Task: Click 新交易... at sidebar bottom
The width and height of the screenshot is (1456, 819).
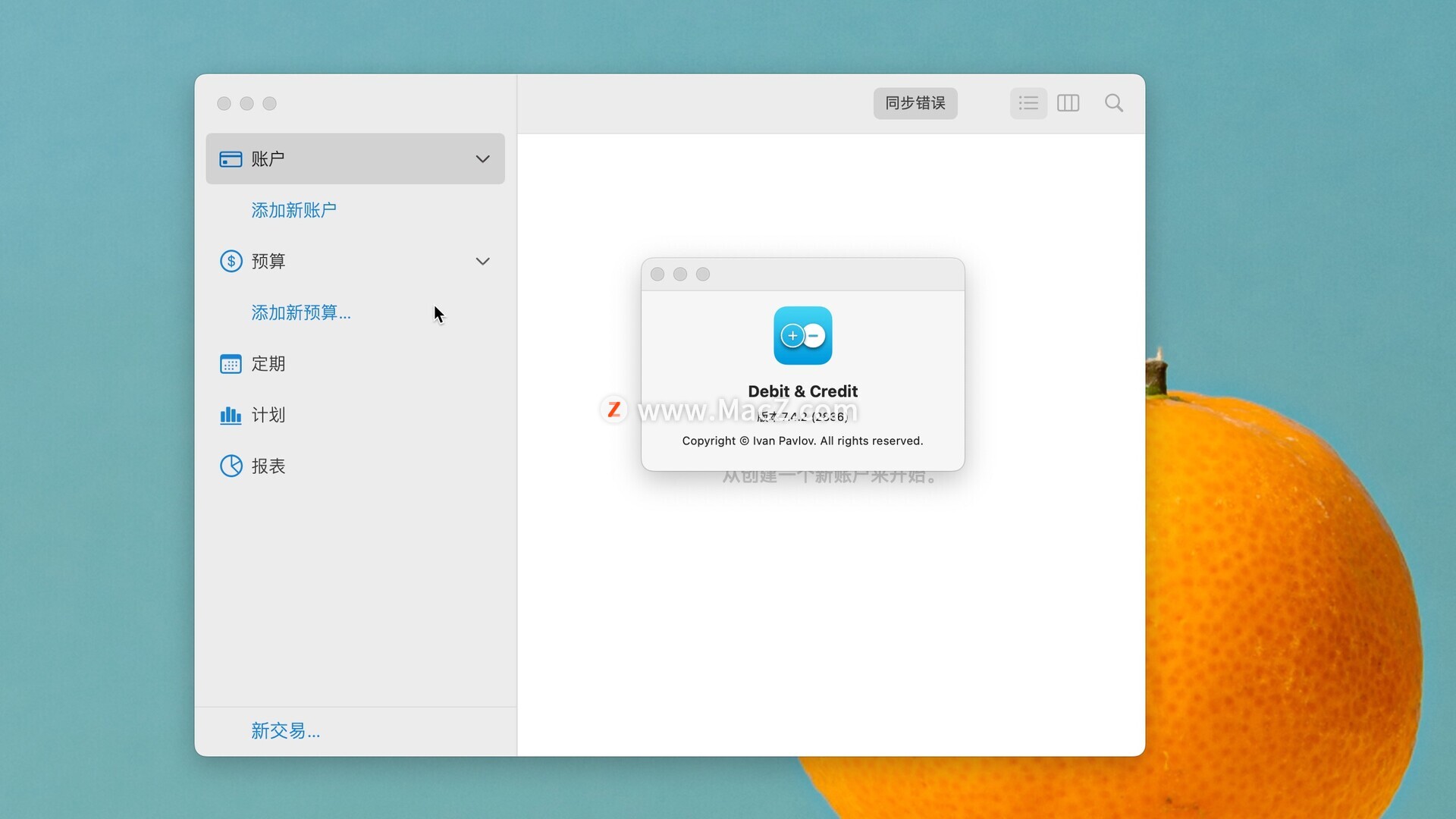Action: click(x=285, y=731)
